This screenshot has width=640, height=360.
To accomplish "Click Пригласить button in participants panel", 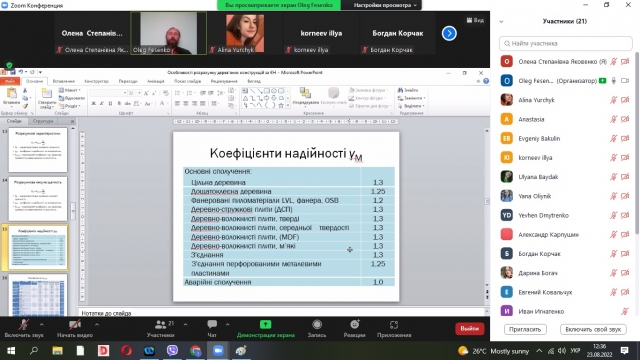I will pyautogui.click(x=525, y=329).
